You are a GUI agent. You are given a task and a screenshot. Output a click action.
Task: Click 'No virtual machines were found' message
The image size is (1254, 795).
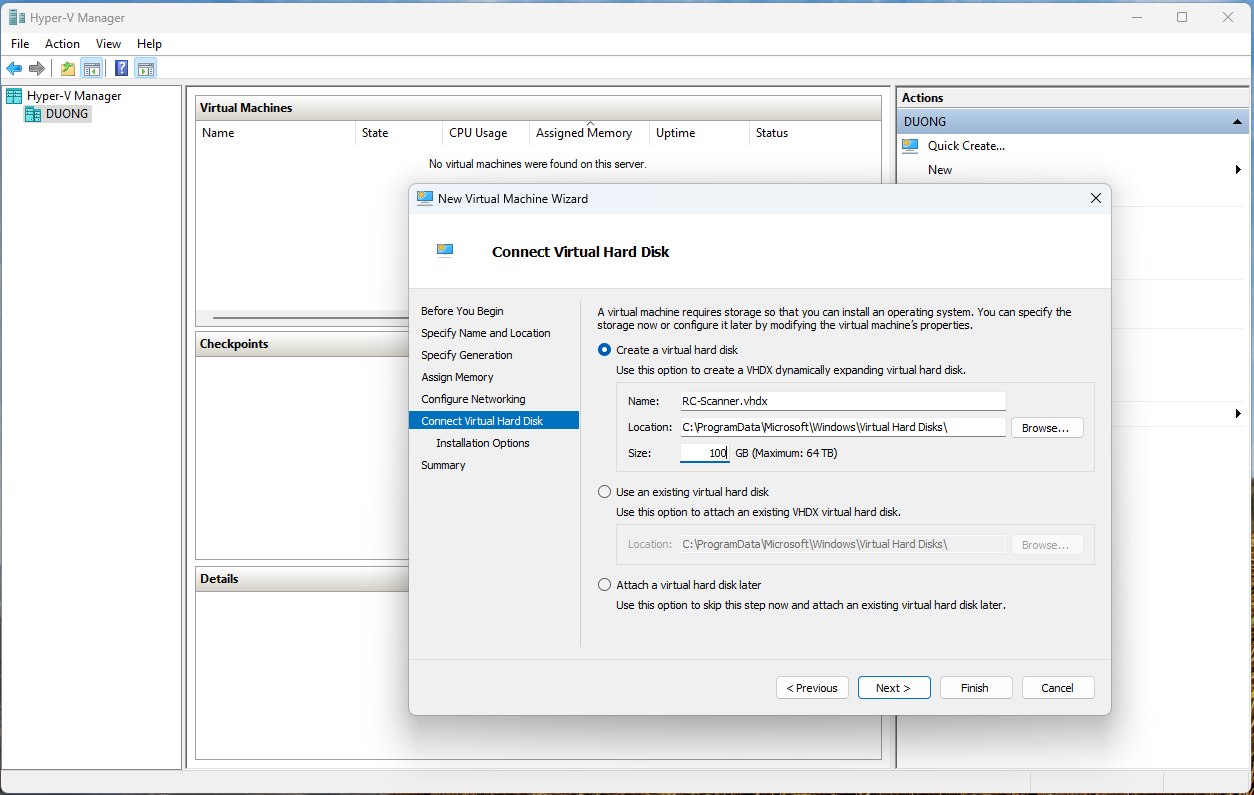(537, 164)
